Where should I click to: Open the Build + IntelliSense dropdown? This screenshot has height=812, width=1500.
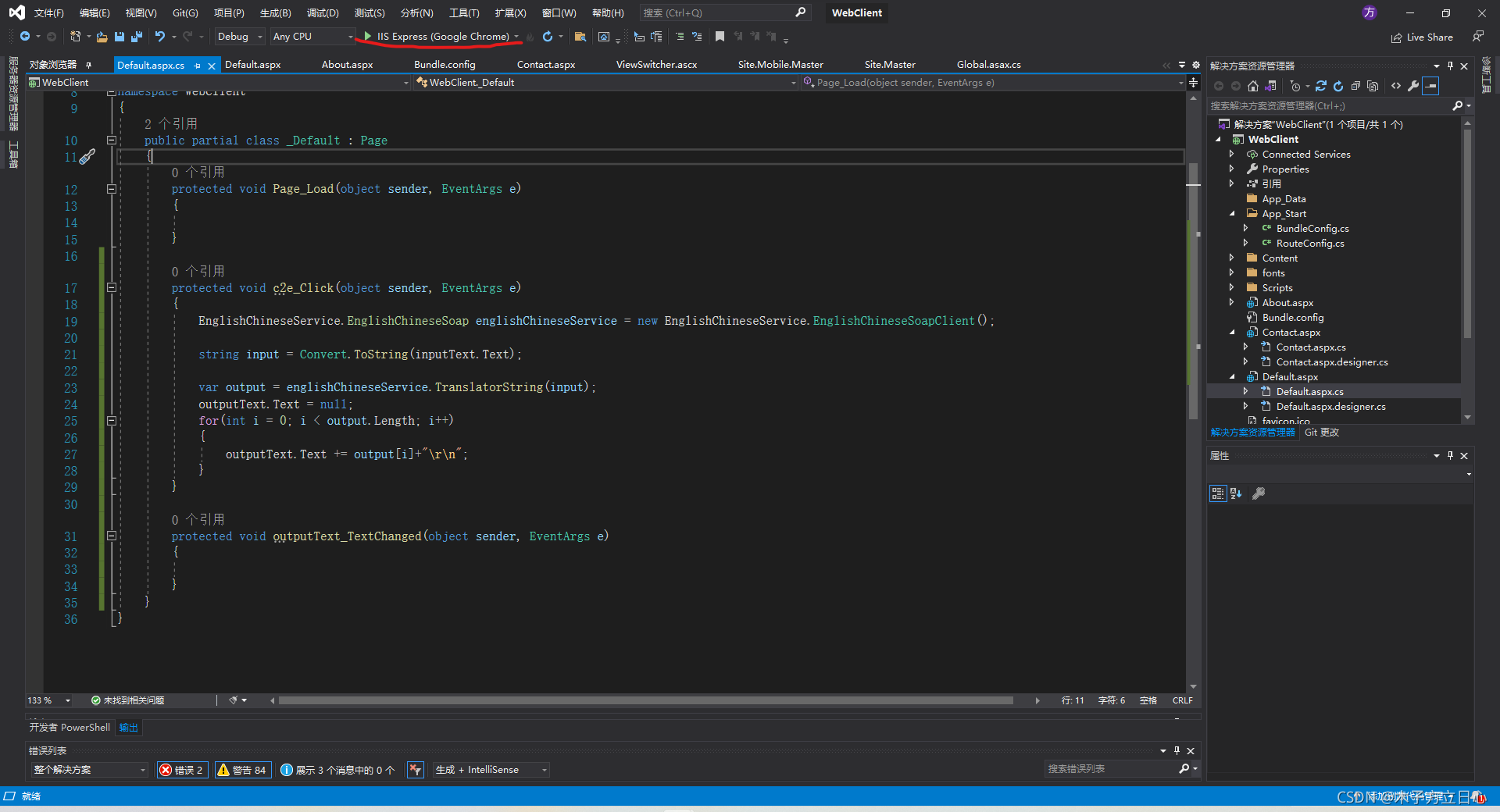(491, 770)
